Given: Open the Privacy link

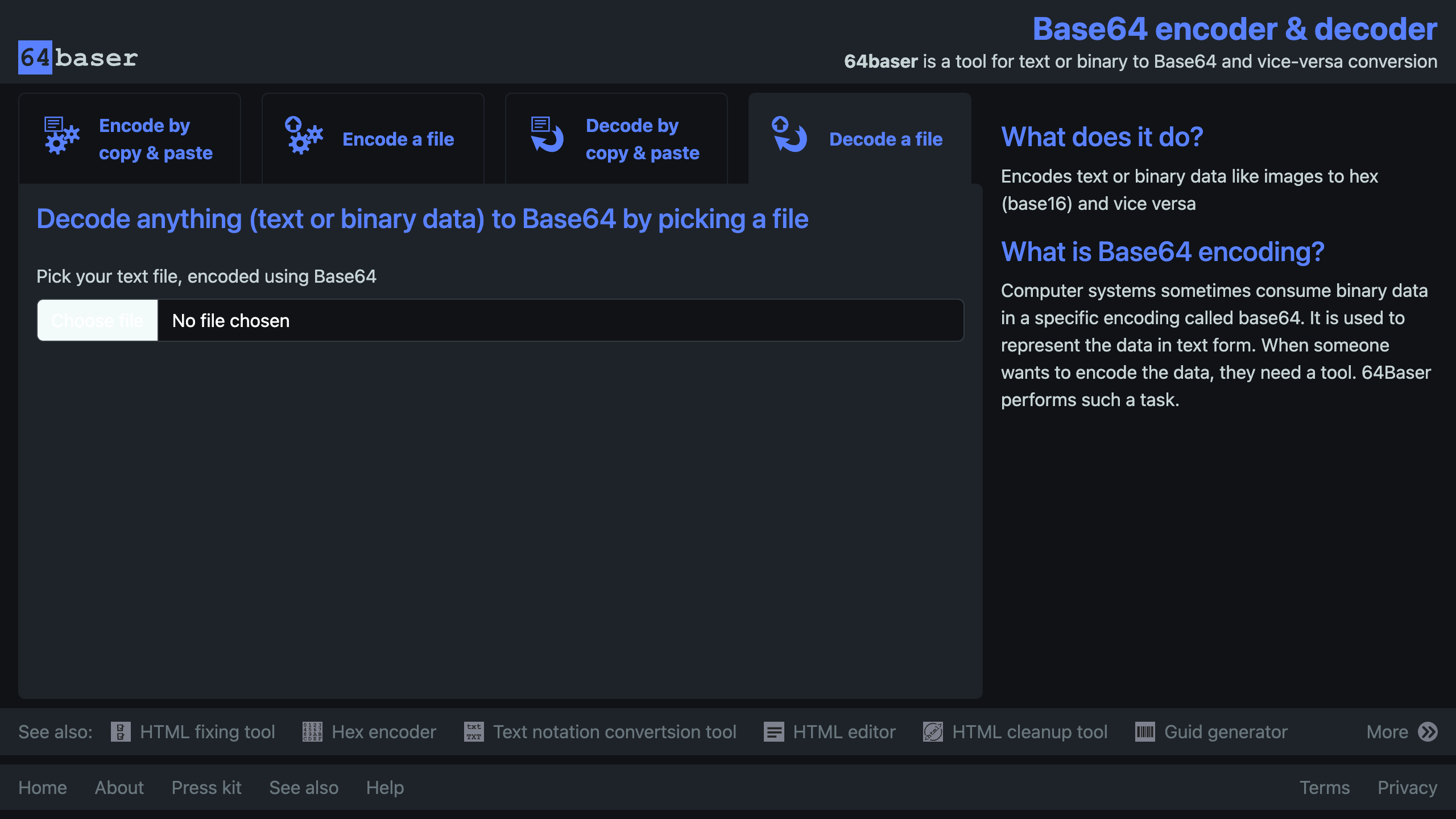Looking at the screenshot, I should tap(1407, 788).
